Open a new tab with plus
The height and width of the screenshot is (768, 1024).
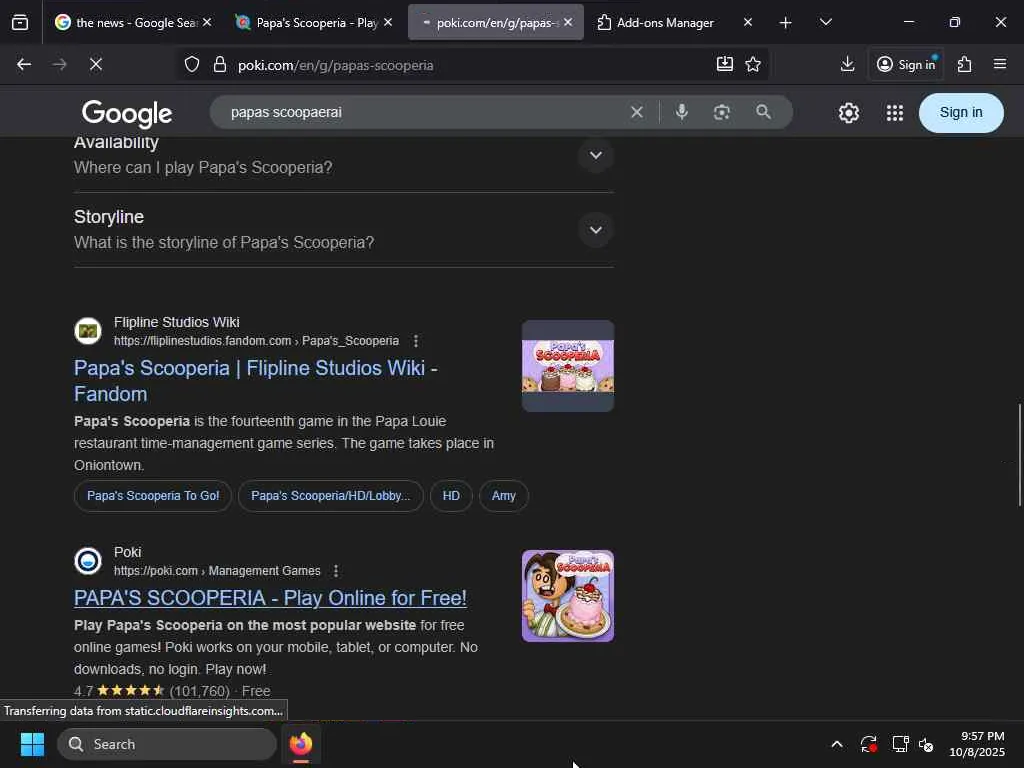click(786, 23)
